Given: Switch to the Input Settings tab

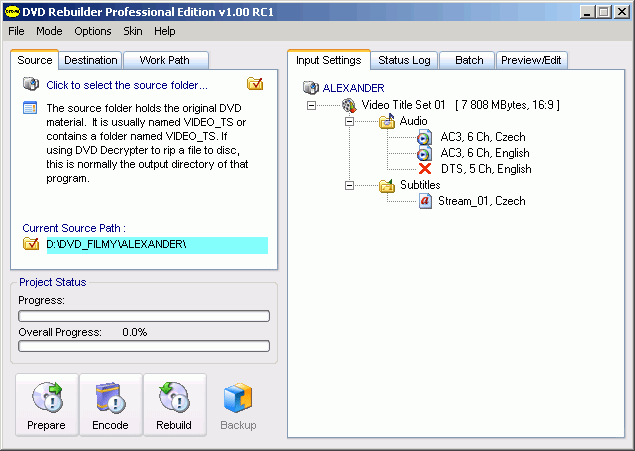Looking at the screenshot, I should (328, 60).
